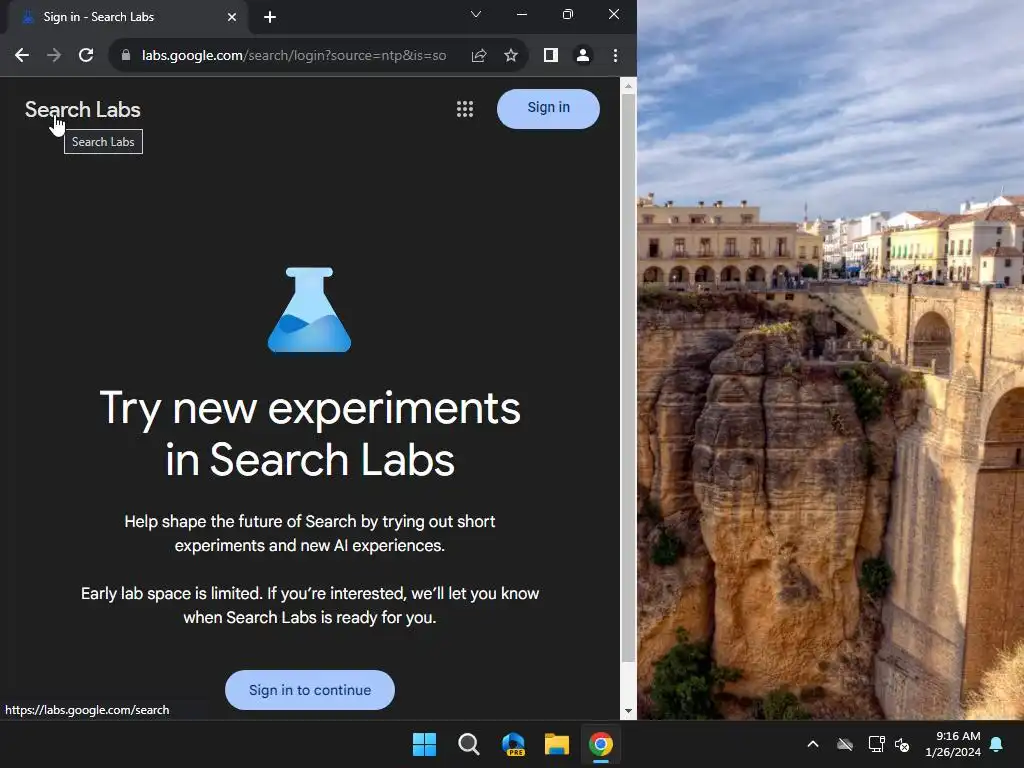Close the Sign in - Search Labs tab
The width and height of the screenshot is (1024, 768).
click(232, 17)
